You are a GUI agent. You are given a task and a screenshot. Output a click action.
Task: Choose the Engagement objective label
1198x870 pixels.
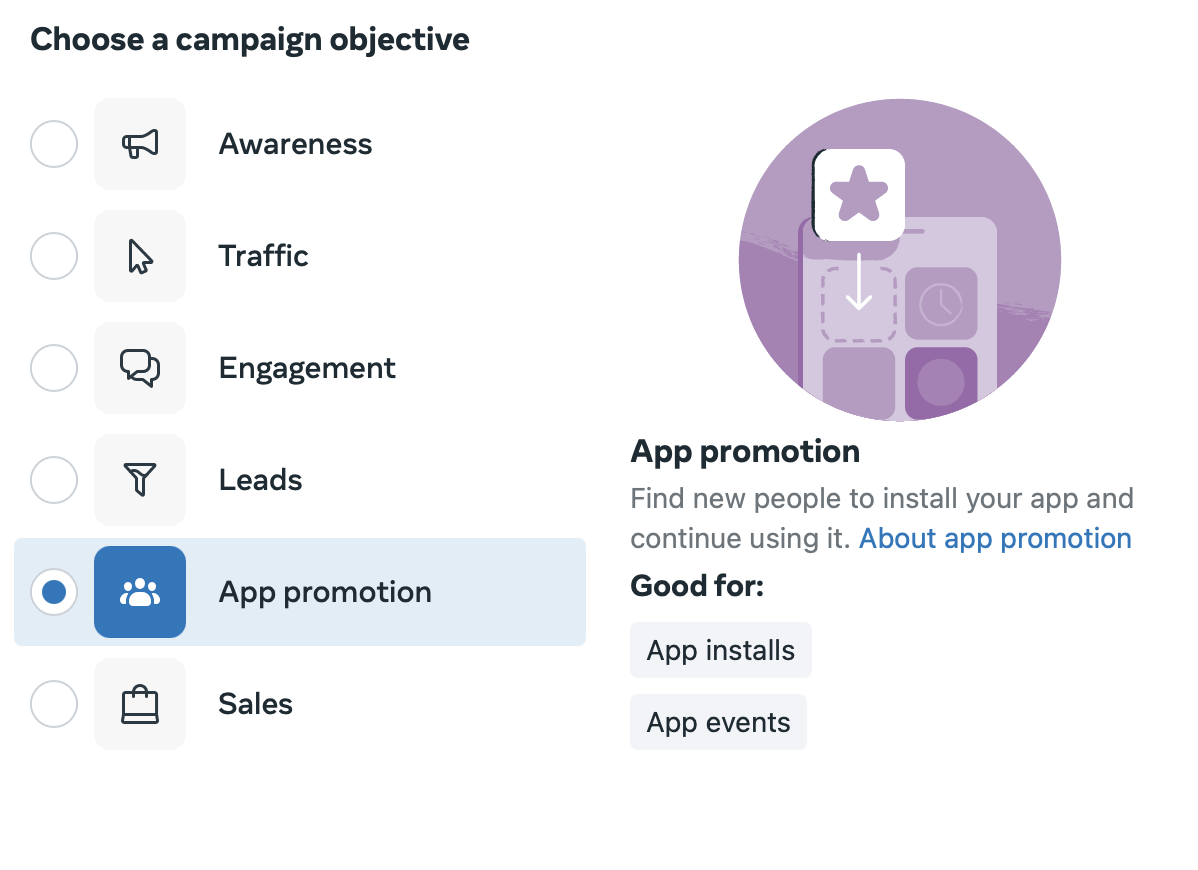click(x=307, y=368)
